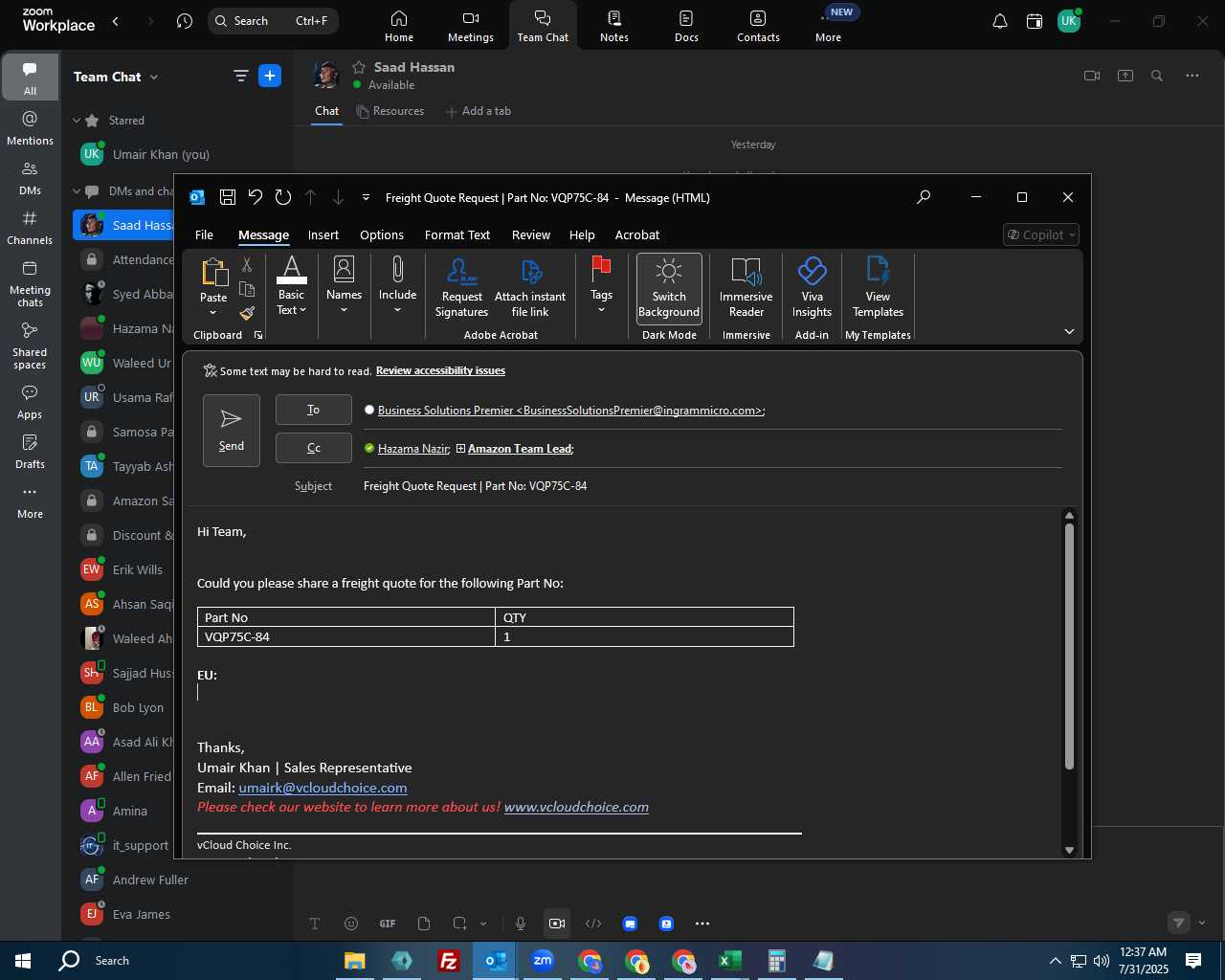Collapse the Outlook ribbon
This screenshot has width=1225, height=980.
click(1069, 331)
